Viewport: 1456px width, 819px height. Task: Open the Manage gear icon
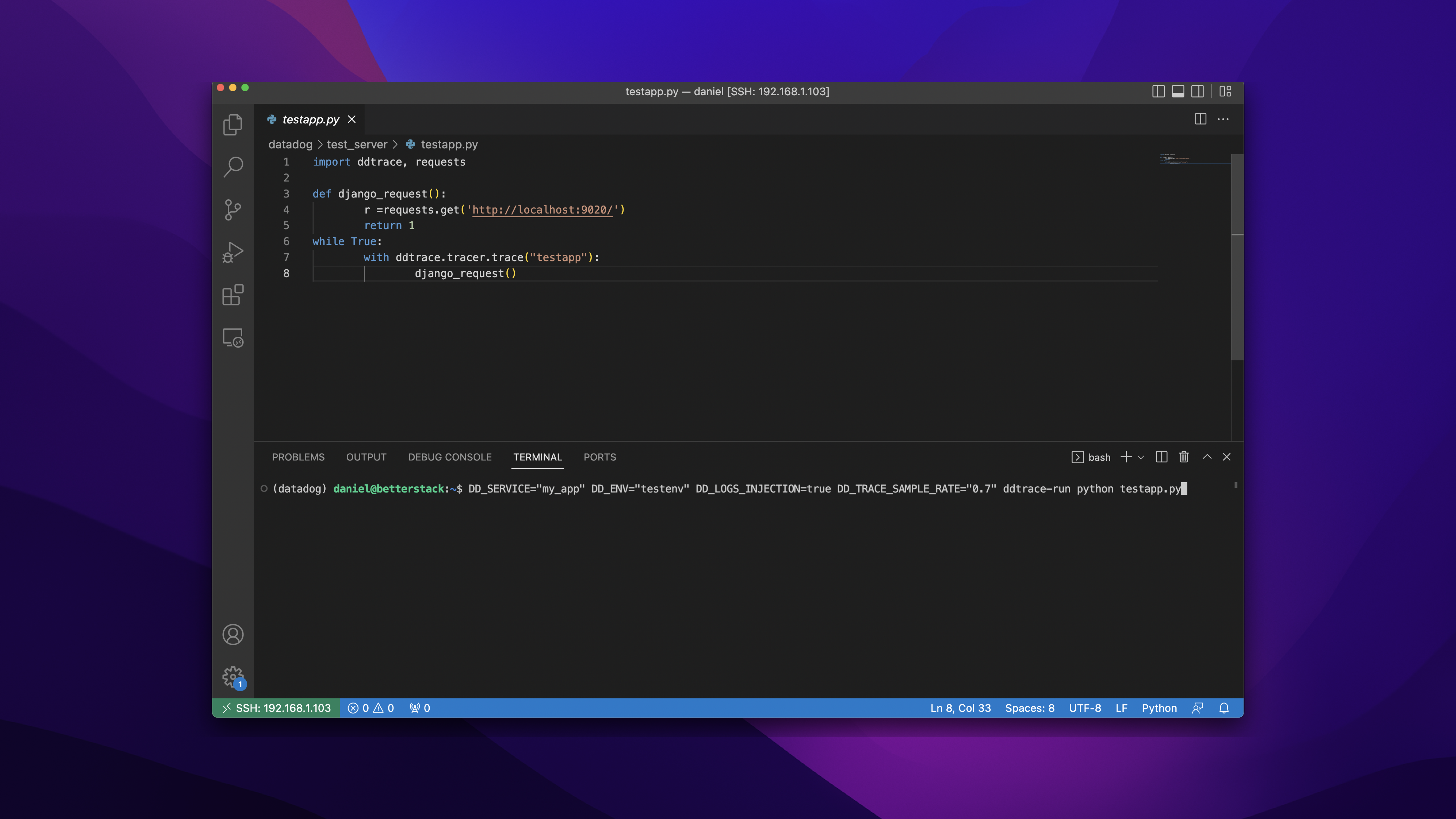233,677
